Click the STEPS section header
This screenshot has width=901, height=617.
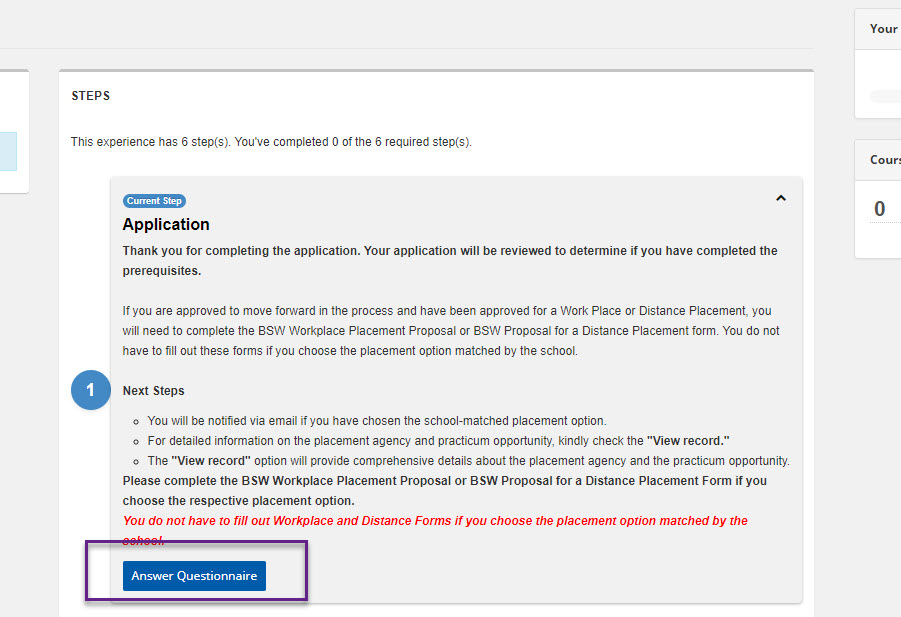point(90,96)
